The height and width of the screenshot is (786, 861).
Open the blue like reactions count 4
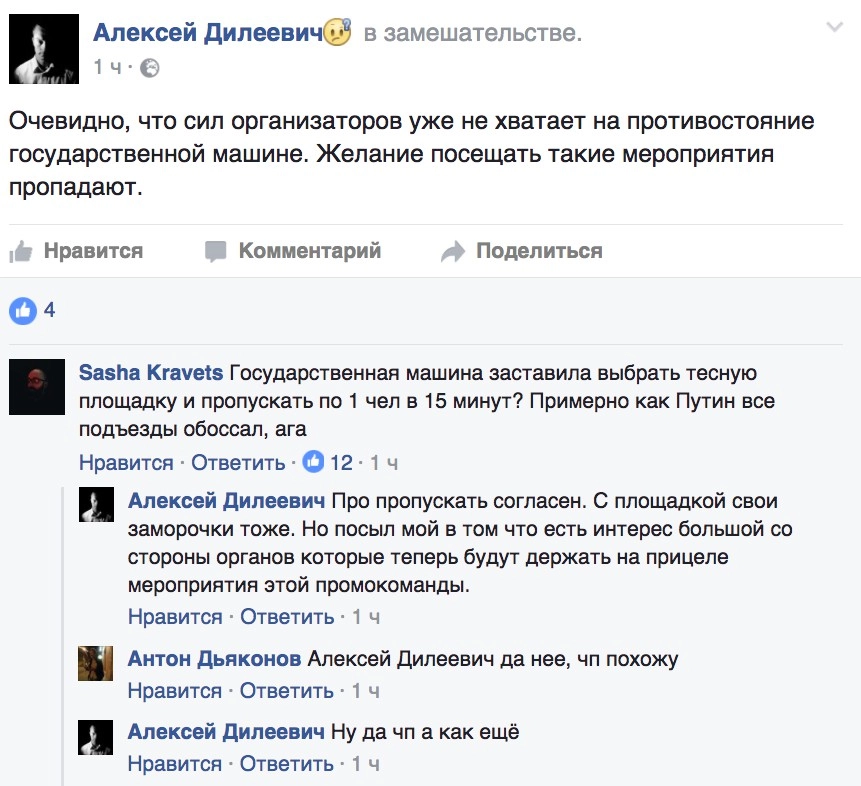[33, 310]
